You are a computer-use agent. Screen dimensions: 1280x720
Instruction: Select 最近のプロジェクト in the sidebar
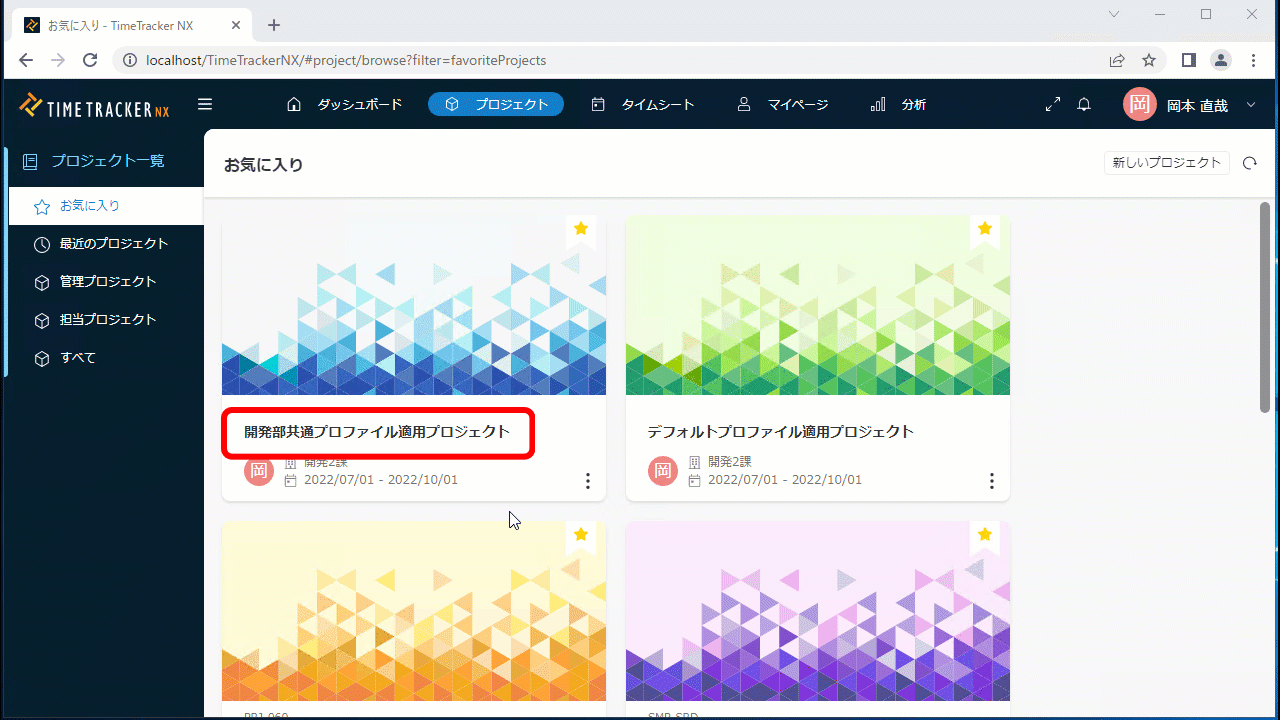pyautogui.click(x=113, y=244)
